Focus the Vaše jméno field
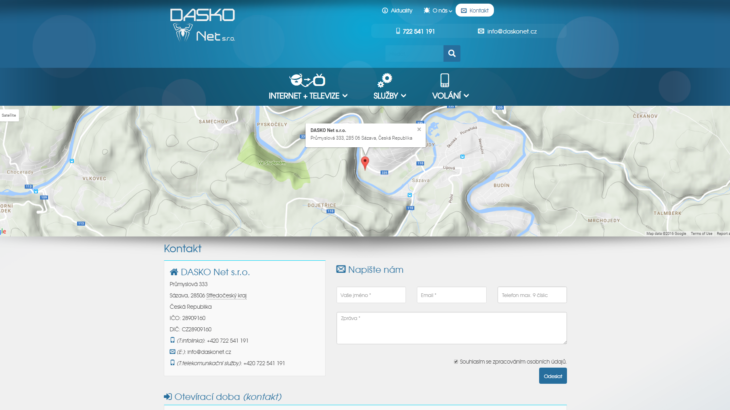This screenshot has width=730, height=410. [x=371, y=295]
